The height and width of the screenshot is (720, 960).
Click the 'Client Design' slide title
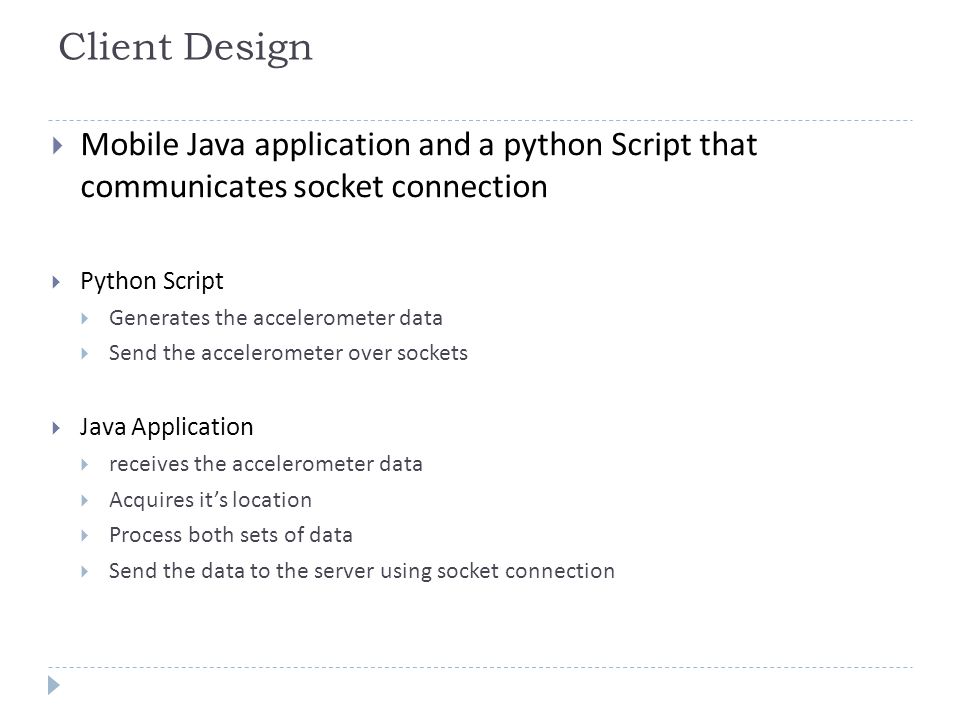186,47
